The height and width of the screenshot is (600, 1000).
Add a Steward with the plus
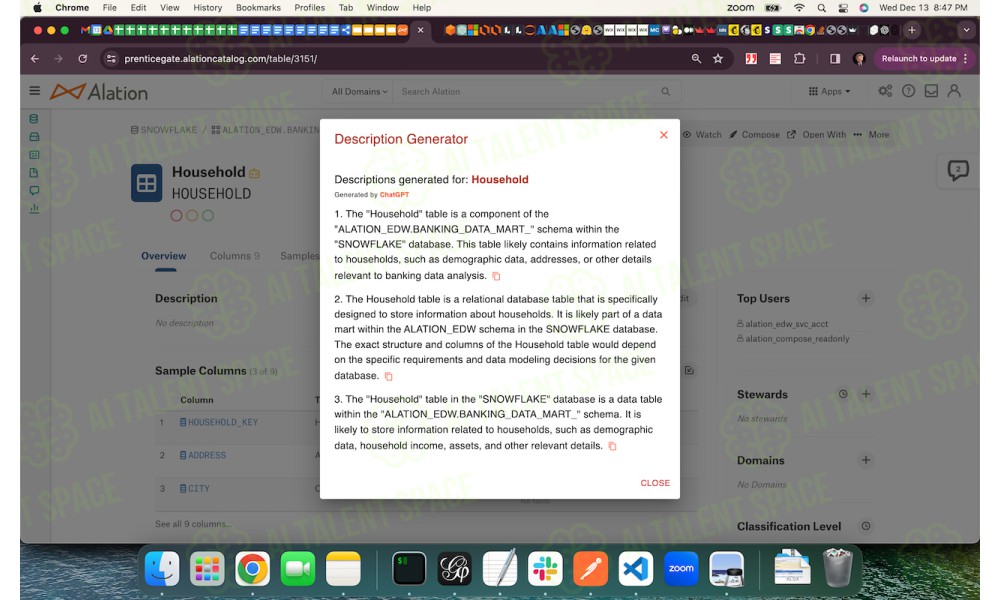[x=865, y=393]
